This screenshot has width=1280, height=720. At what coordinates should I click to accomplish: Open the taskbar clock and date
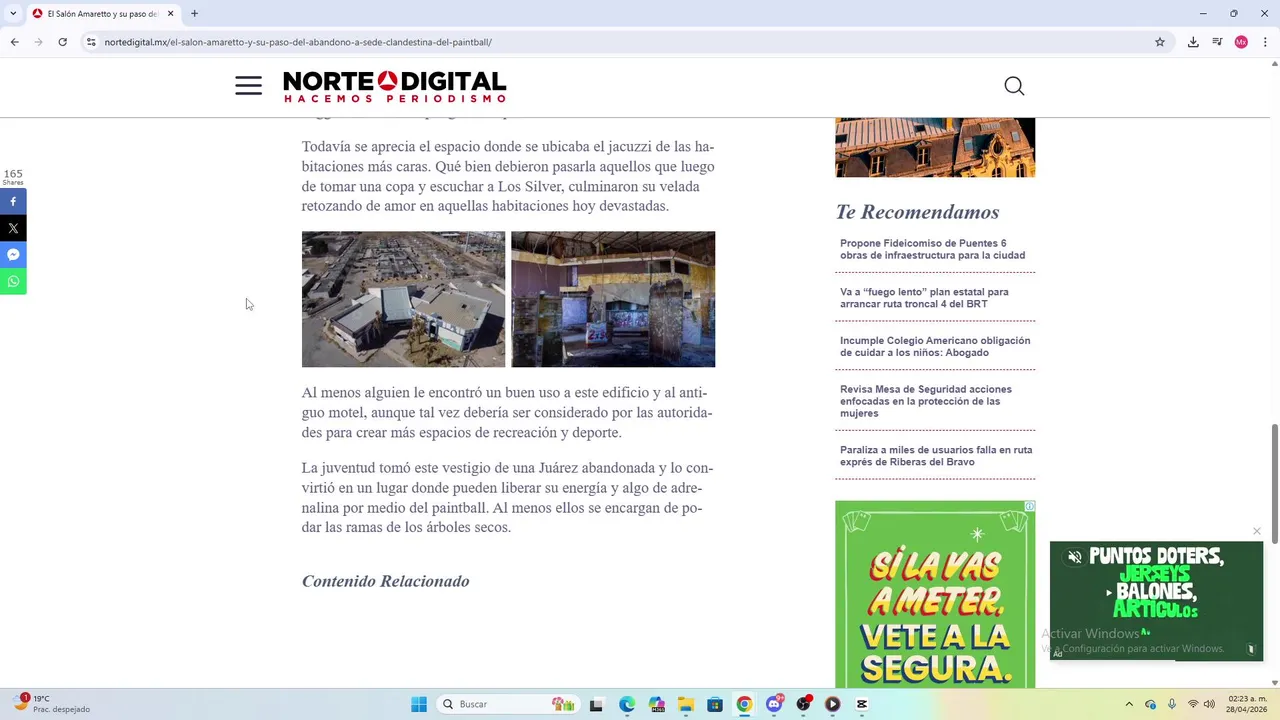(x=1247, y=704)
